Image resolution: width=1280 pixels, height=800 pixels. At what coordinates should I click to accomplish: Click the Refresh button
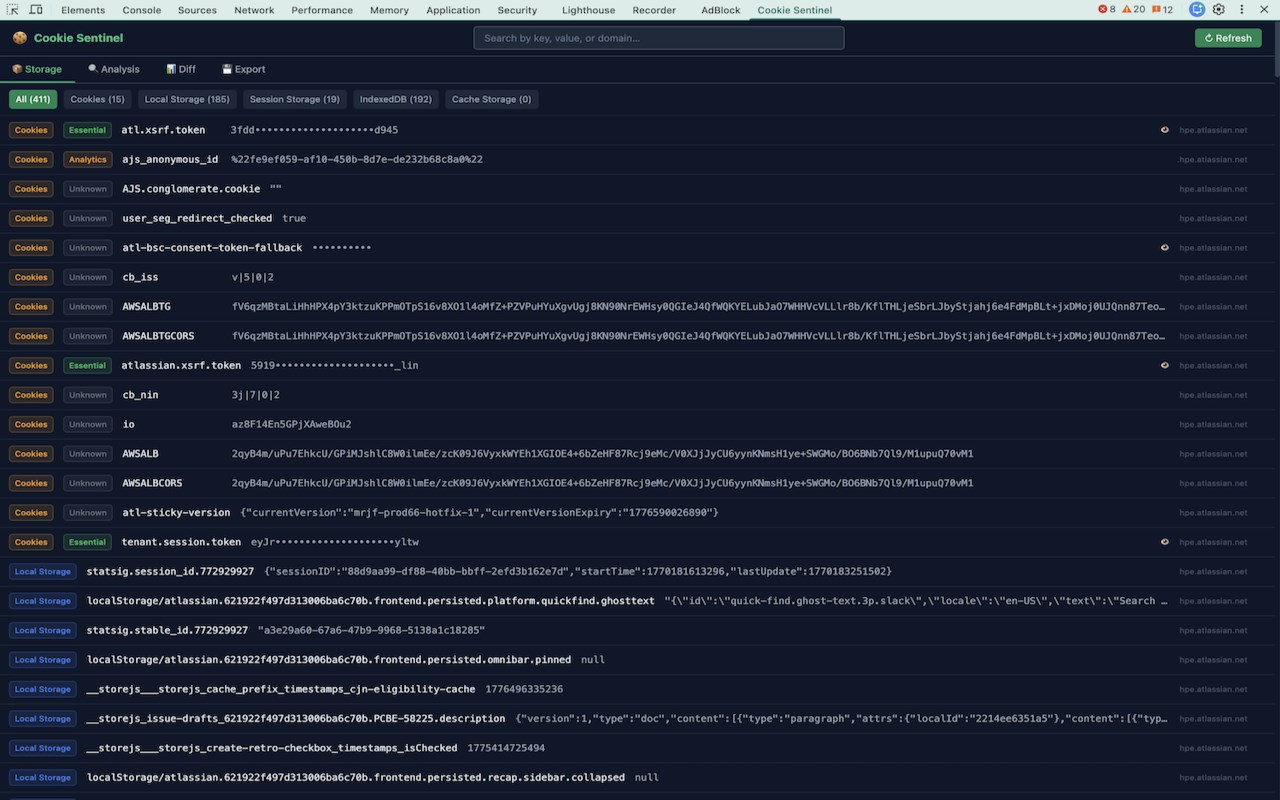point(1228,38)
